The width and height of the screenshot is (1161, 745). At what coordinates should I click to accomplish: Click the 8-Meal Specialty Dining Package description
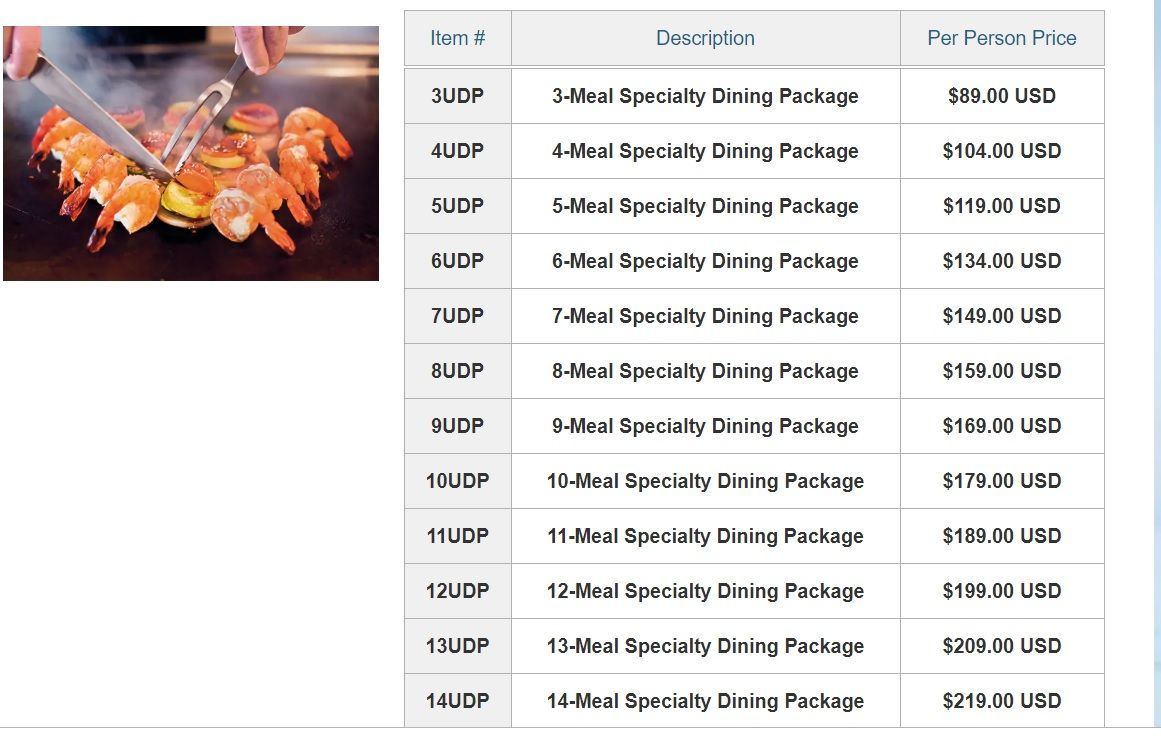click(706, 371)
